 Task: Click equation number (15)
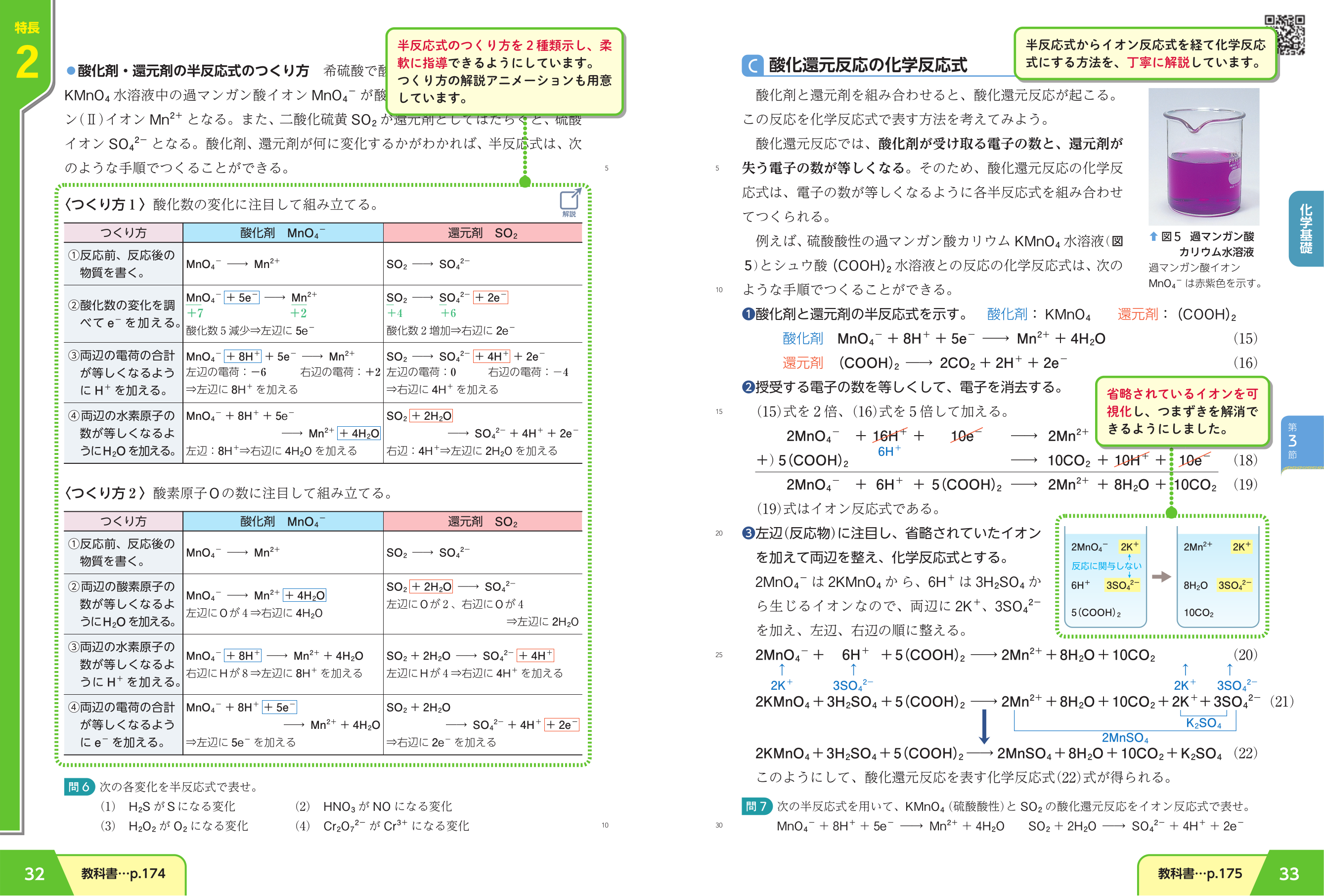pyautogui.click(x=1245, y=339)
